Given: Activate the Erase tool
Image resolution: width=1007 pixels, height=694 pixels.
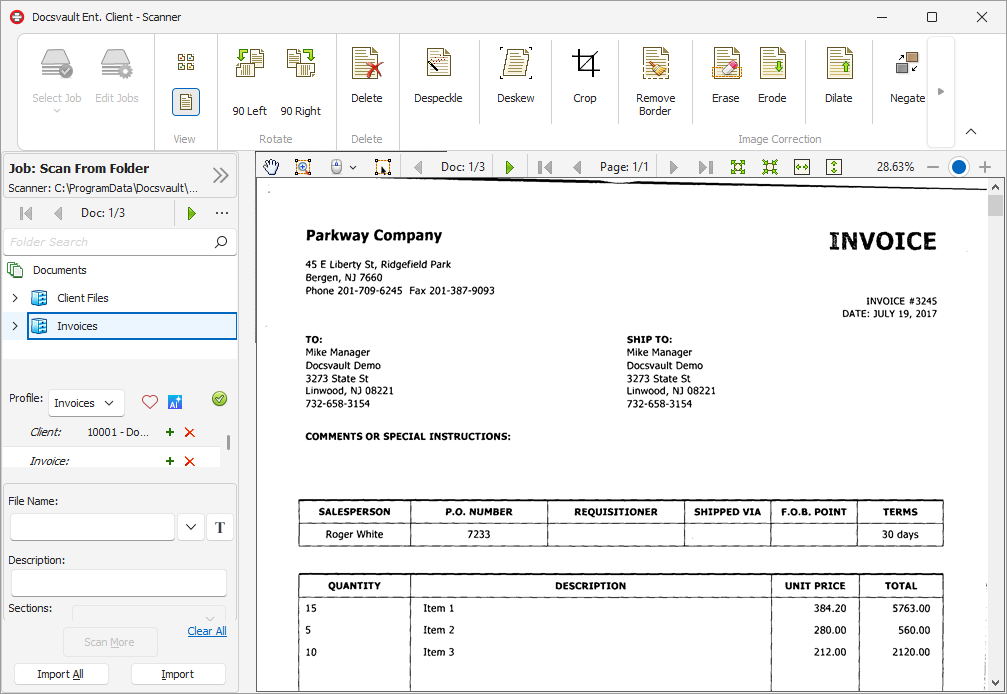Looking at the screenshot, I should [726, 75].
